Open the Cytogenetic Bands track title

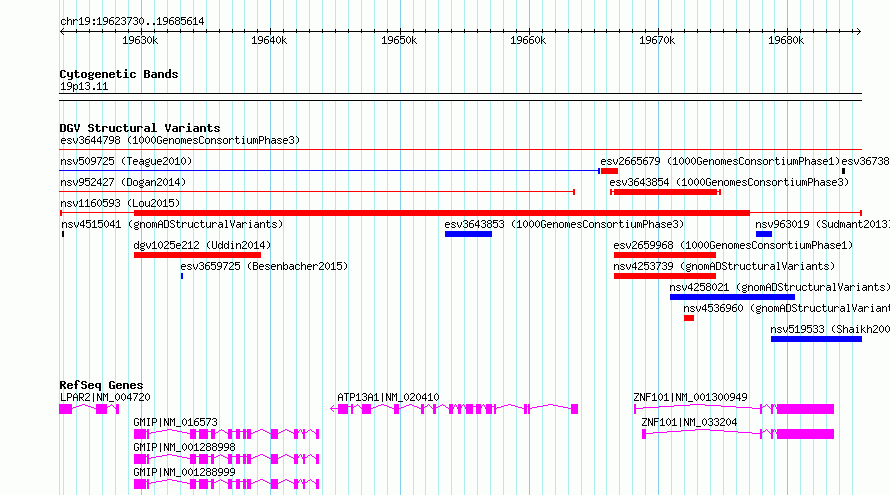119,74
